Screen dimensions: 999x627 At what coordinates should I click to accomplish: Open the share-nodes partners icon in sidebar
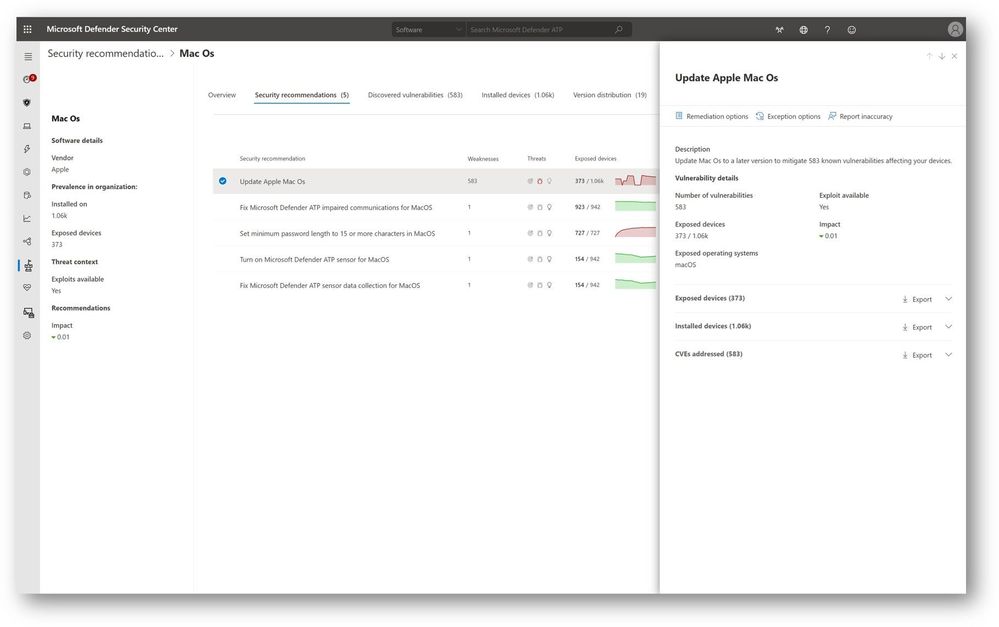27,241
